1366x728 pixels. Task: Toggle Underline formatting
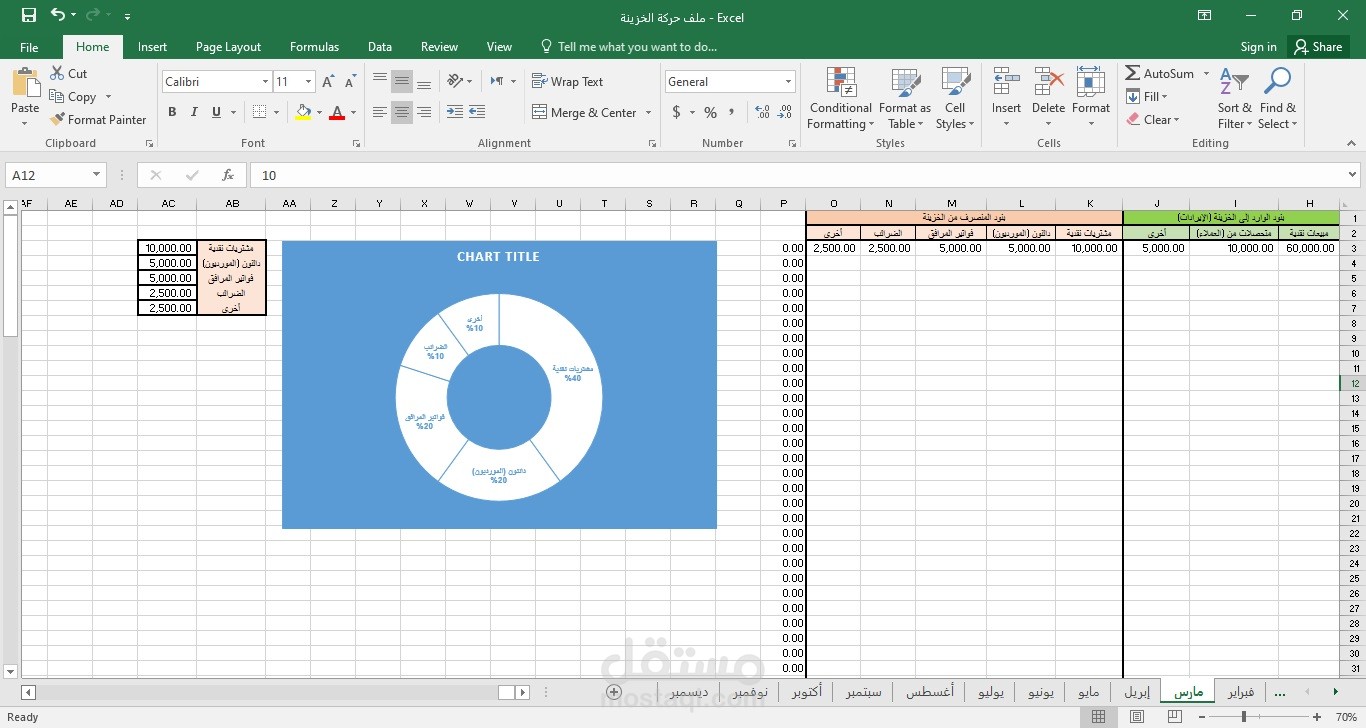pyautogui.click(x=216, y=112)
